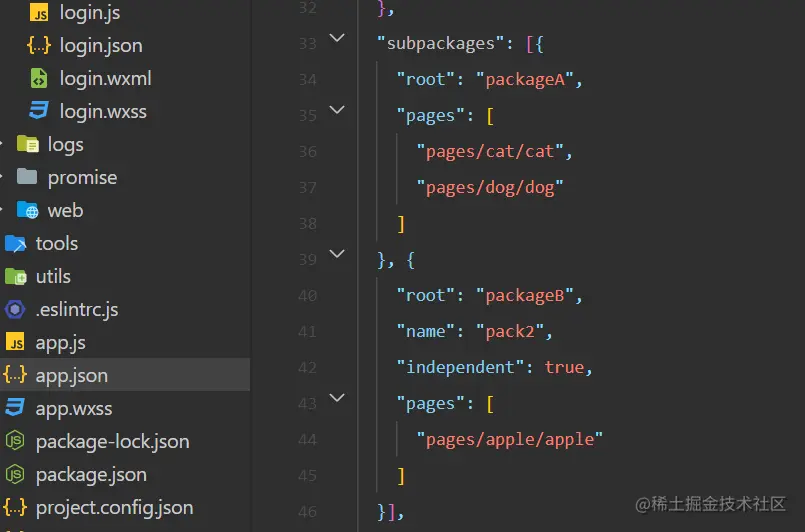805x532 pixels.
Task: Open the .eslintrc.js file
Action: [x=76, y=310]
